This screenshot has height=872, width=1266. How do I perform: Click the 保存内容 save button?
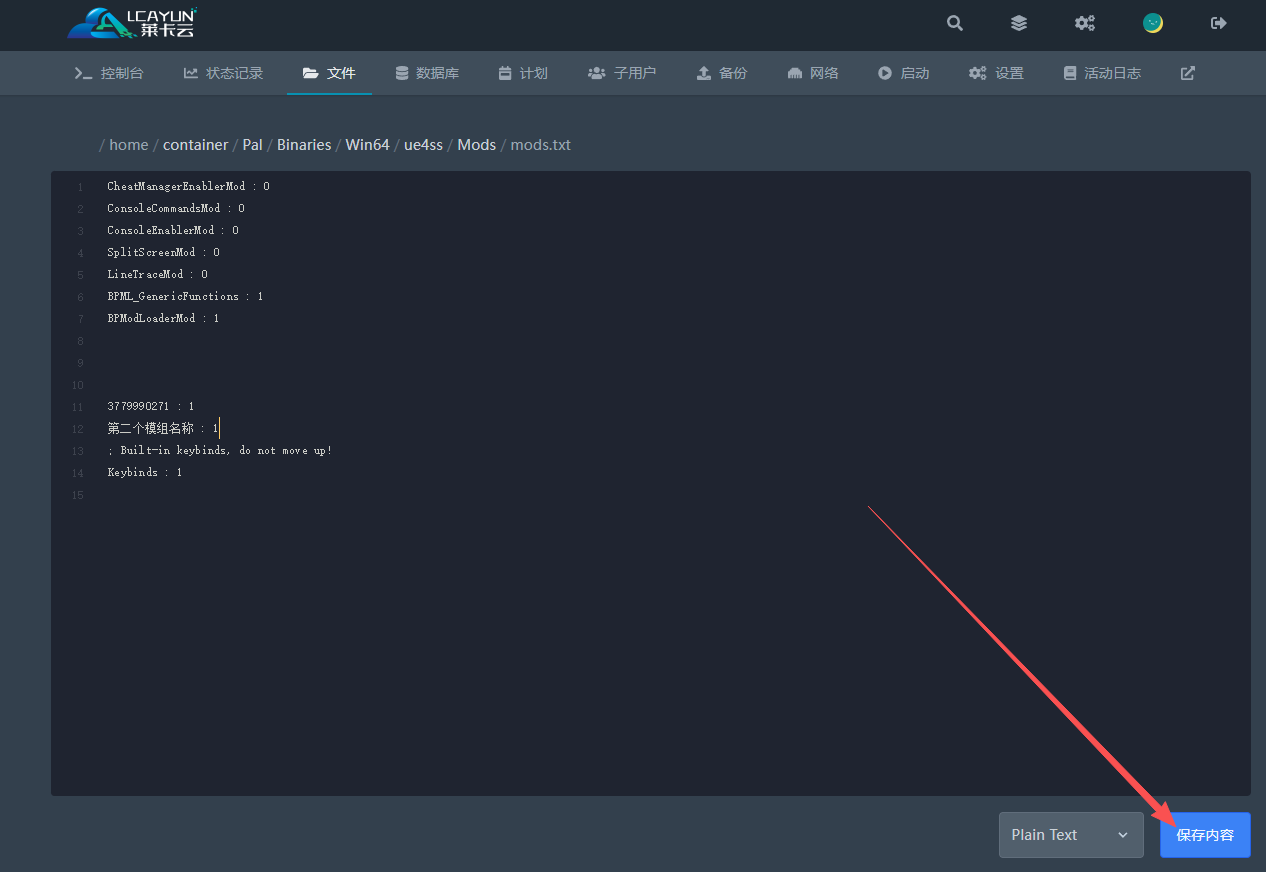[1205, 835]
